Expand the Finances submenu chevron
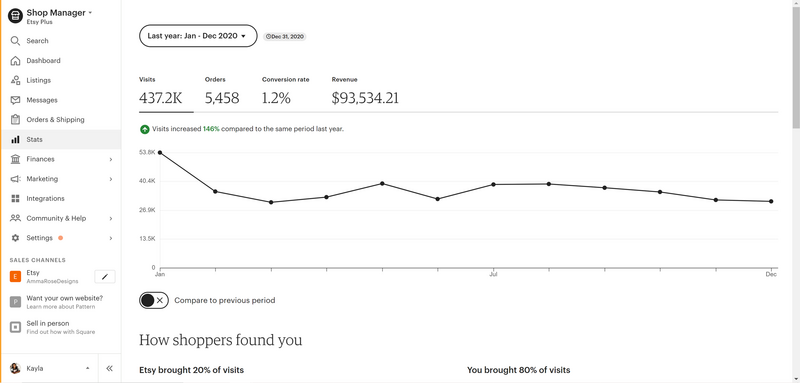 tap(111, 159)
